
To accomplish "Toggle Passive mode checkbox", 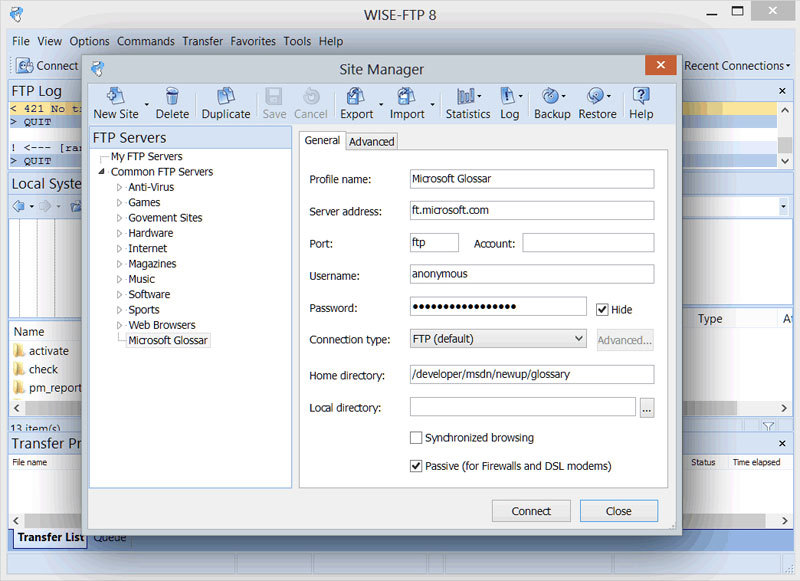I will pyautogui.click(x=416, y=466).
